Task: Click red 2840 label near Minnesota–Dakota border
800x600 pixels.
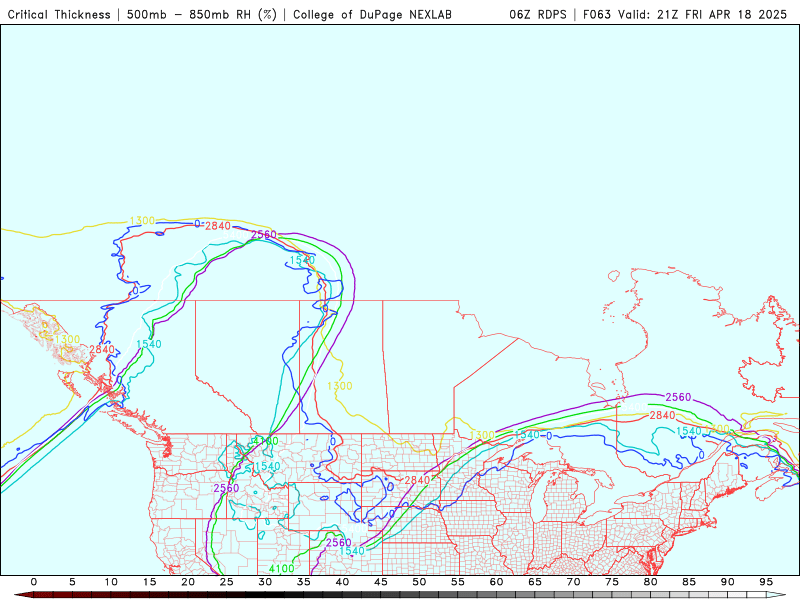Action: tap(417, 480)
